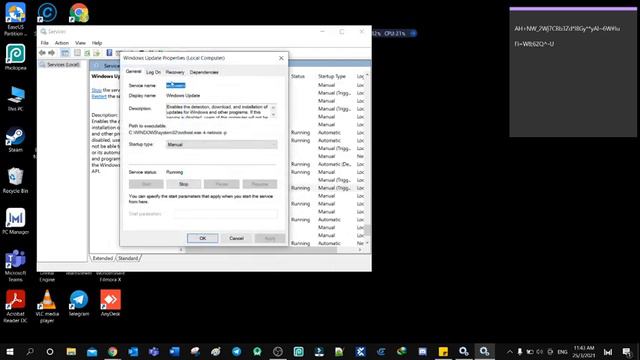Click the highlighted Service name field
The height and width of the screenshot is (360, 640).
176,85
